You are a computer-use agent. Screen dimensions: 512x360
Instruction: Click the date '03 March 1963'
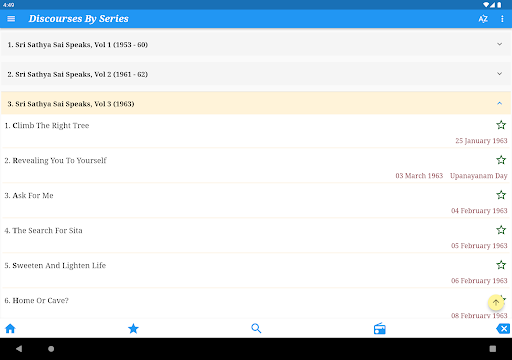tap(419, 176)
